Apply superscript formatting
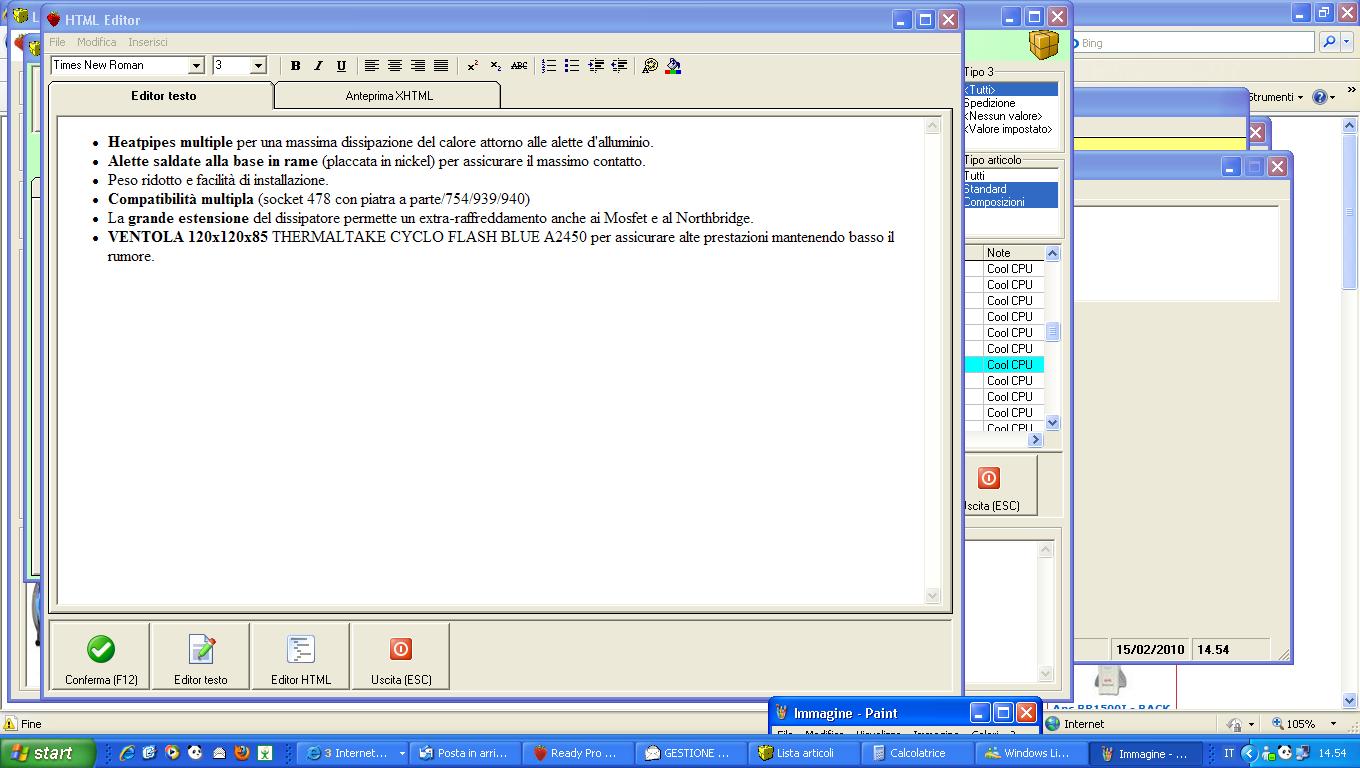This screenshot has height=768, width=1360. click(472, 66)
